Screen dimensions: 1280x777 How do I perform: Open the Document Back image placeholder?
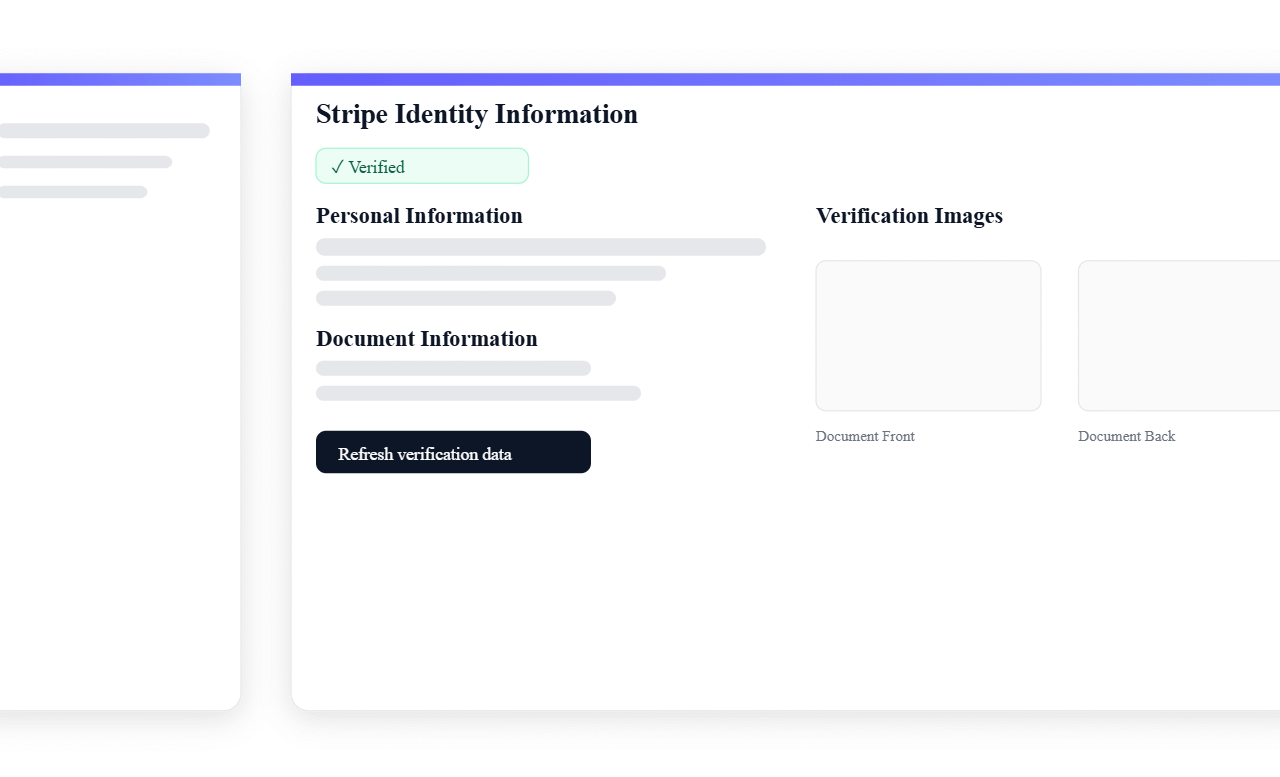click(1178, 335)
